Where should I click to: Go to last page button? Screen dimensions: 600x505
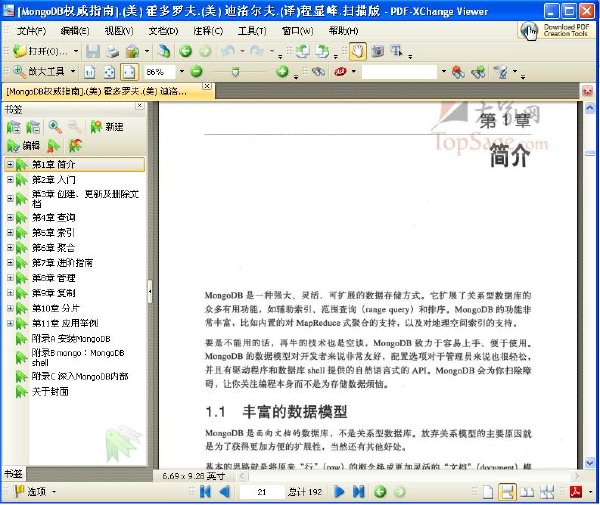tap(359, 492)
